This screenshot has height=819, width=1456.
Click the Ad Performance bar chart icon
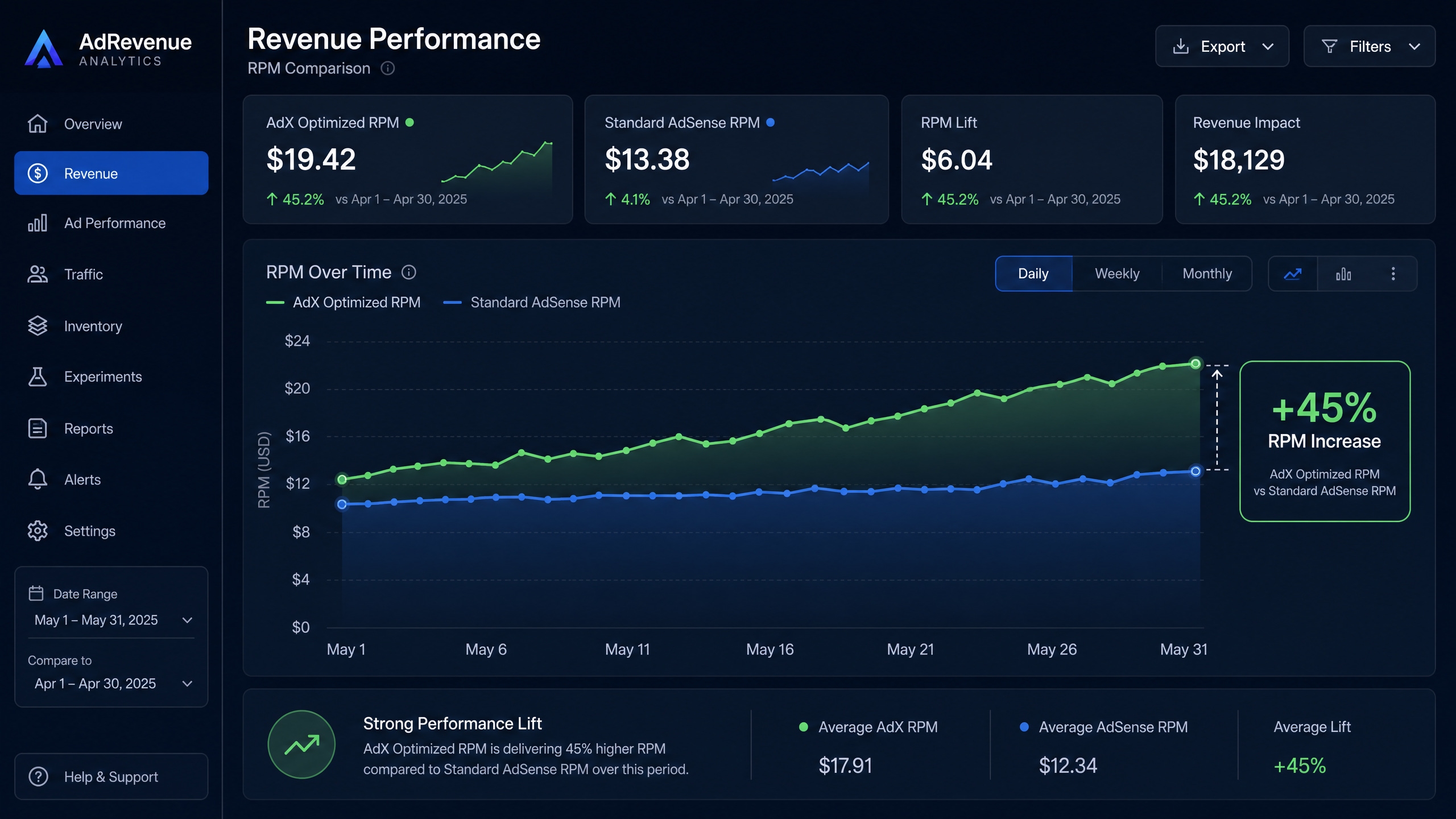coord(38,223)
